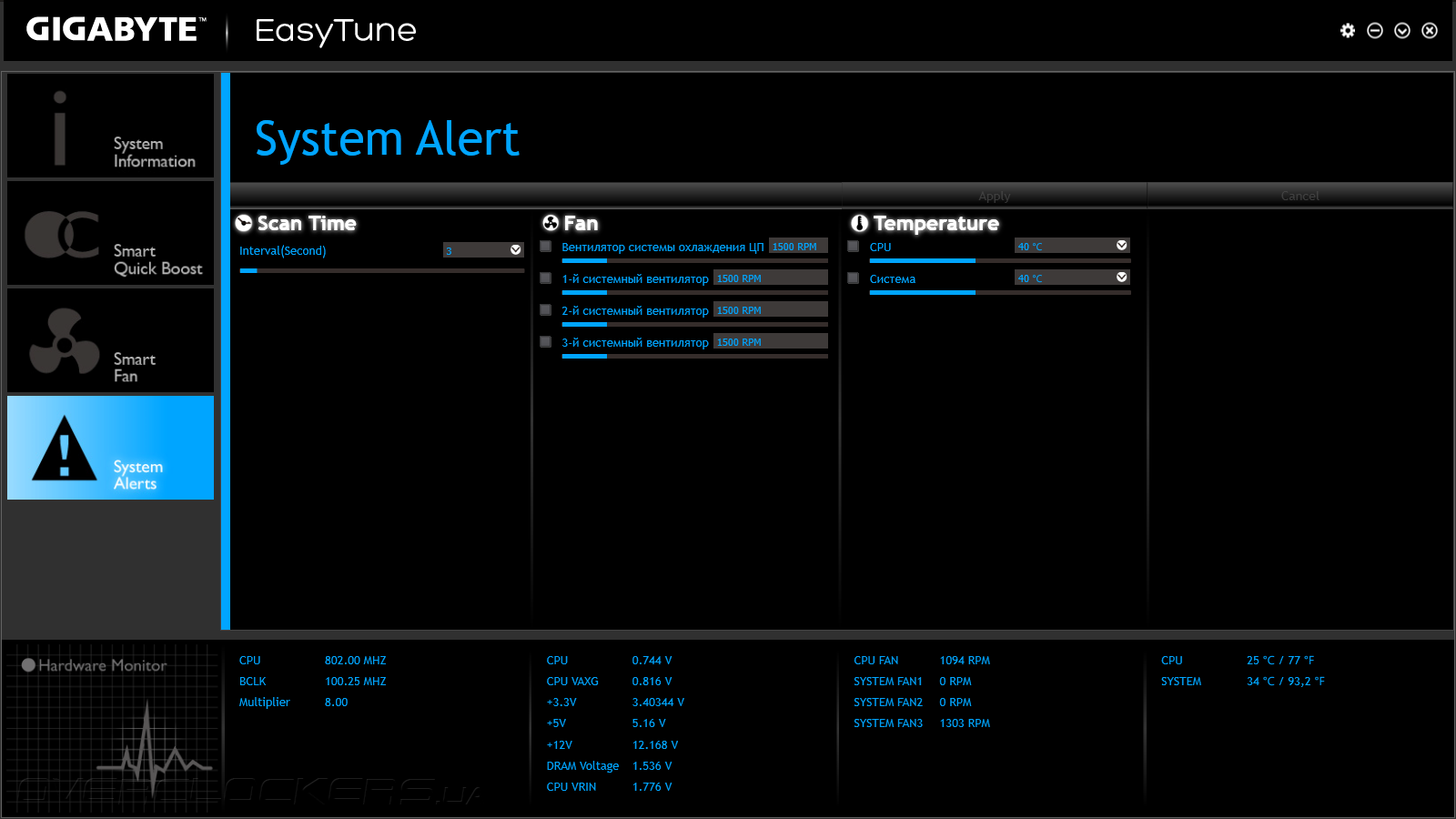Screen dimensions: 1456x819
Task: Go to Smart Fan tab
Action: tap(111, 340)
